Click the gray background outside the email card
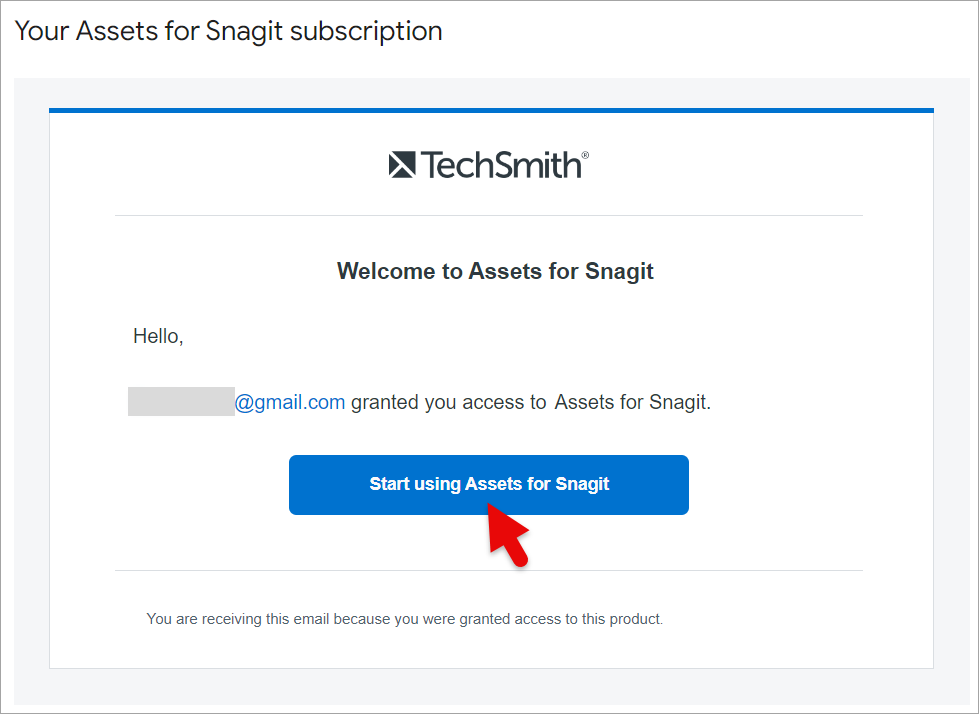Screen dimensions: 979x714 [31, 374]
